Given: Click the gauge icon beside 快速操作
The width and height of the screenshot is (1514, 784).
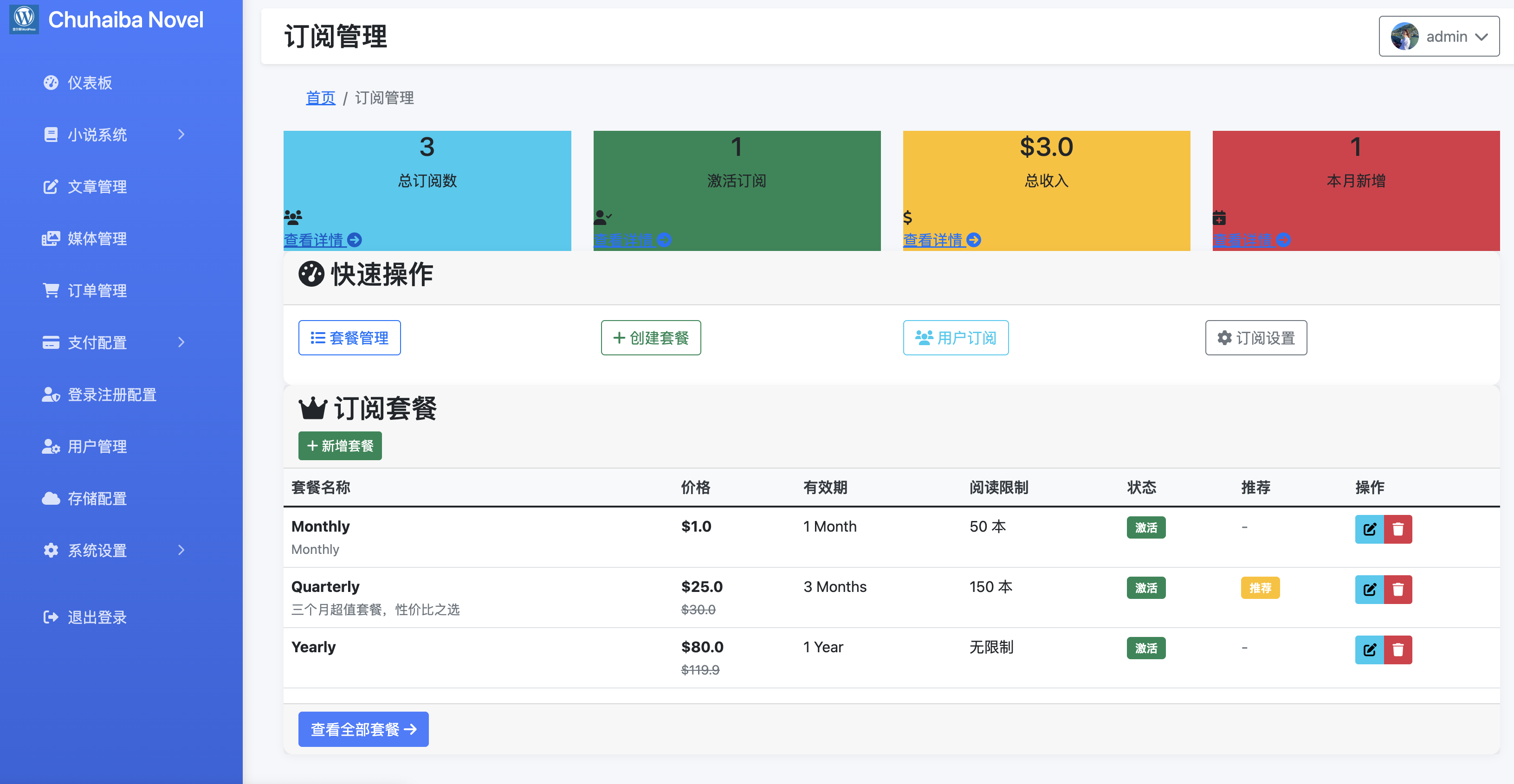Looking at the screenshot, I should coord(311,274).
